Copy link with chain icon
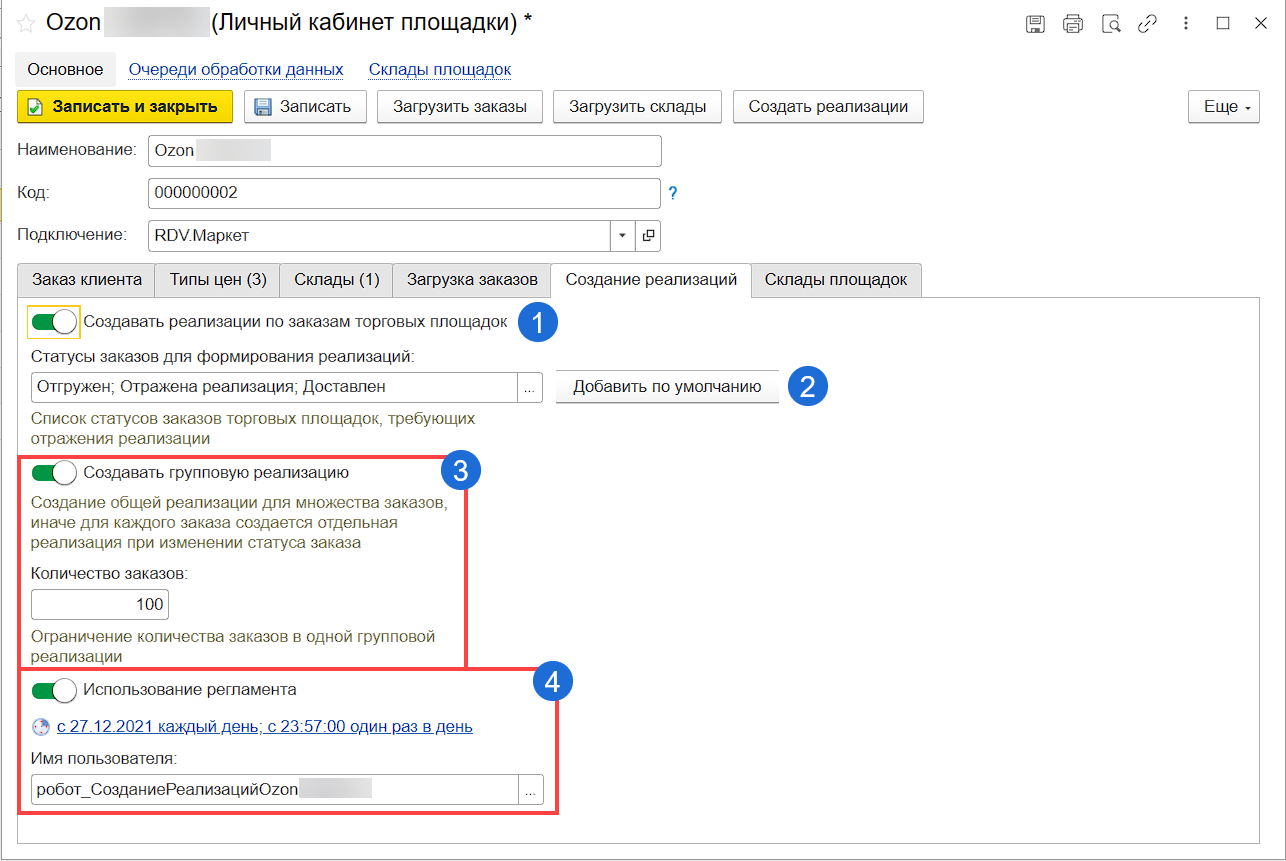Screen dimensions: 1286x861 1147,24
